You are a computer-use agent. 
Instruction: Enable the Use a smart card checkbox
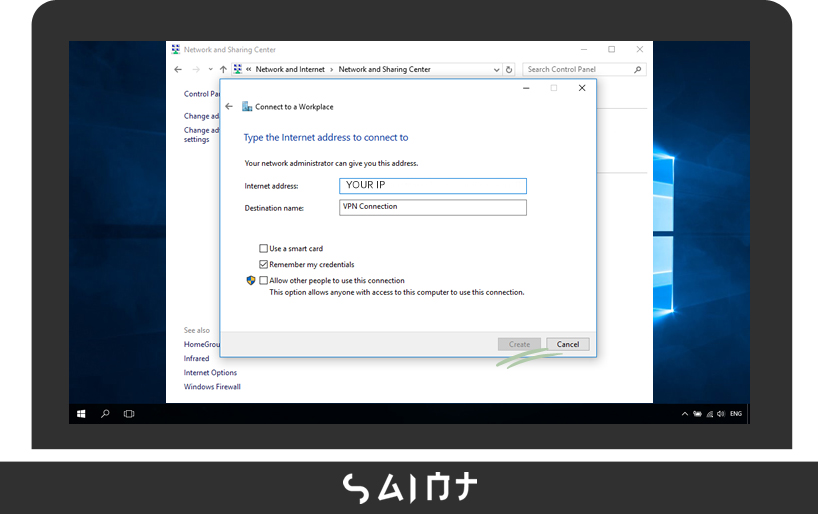[x=264, y=249]
